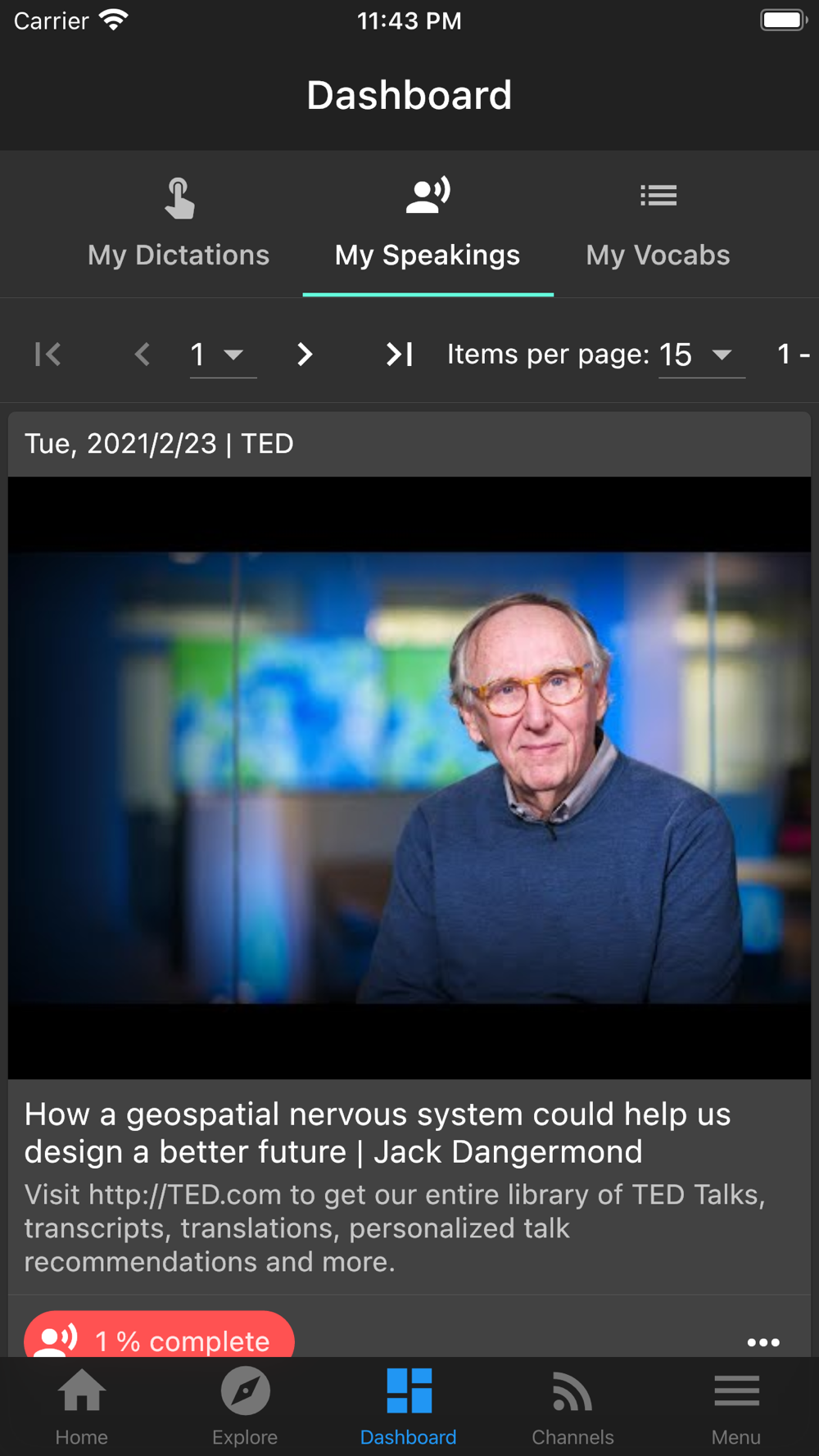Image resolution: width=819 pixels, height=1456 pixels.
Task: Select the Dashboard bottom tab
Action: point(409,1407)
